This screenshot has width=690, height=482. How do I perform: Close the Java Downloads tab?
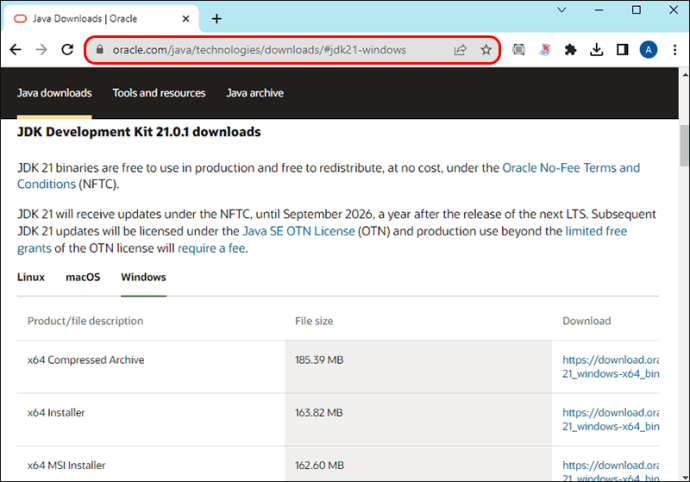point(186,18)
